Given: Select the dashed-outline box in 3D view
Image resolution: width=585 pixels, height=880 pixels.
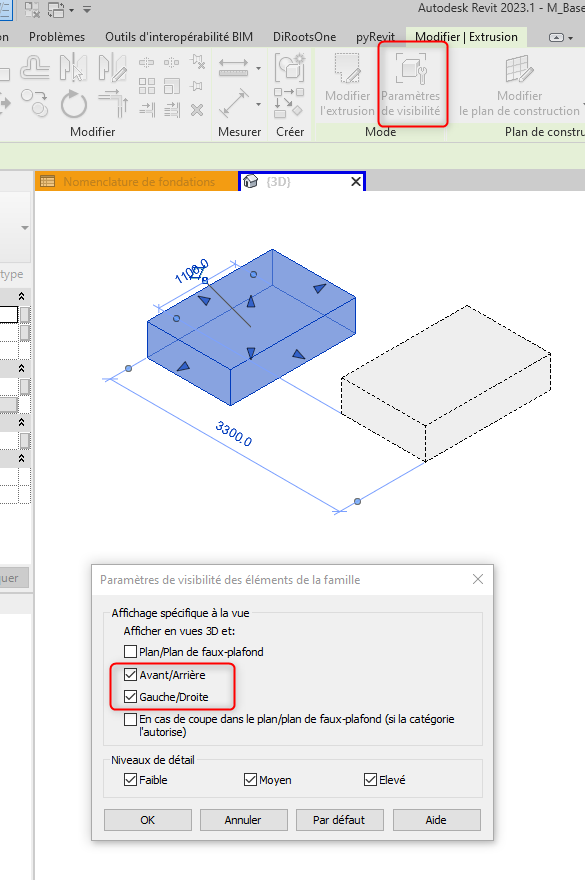Looking at the screenshot, I should tap(446, 383).
